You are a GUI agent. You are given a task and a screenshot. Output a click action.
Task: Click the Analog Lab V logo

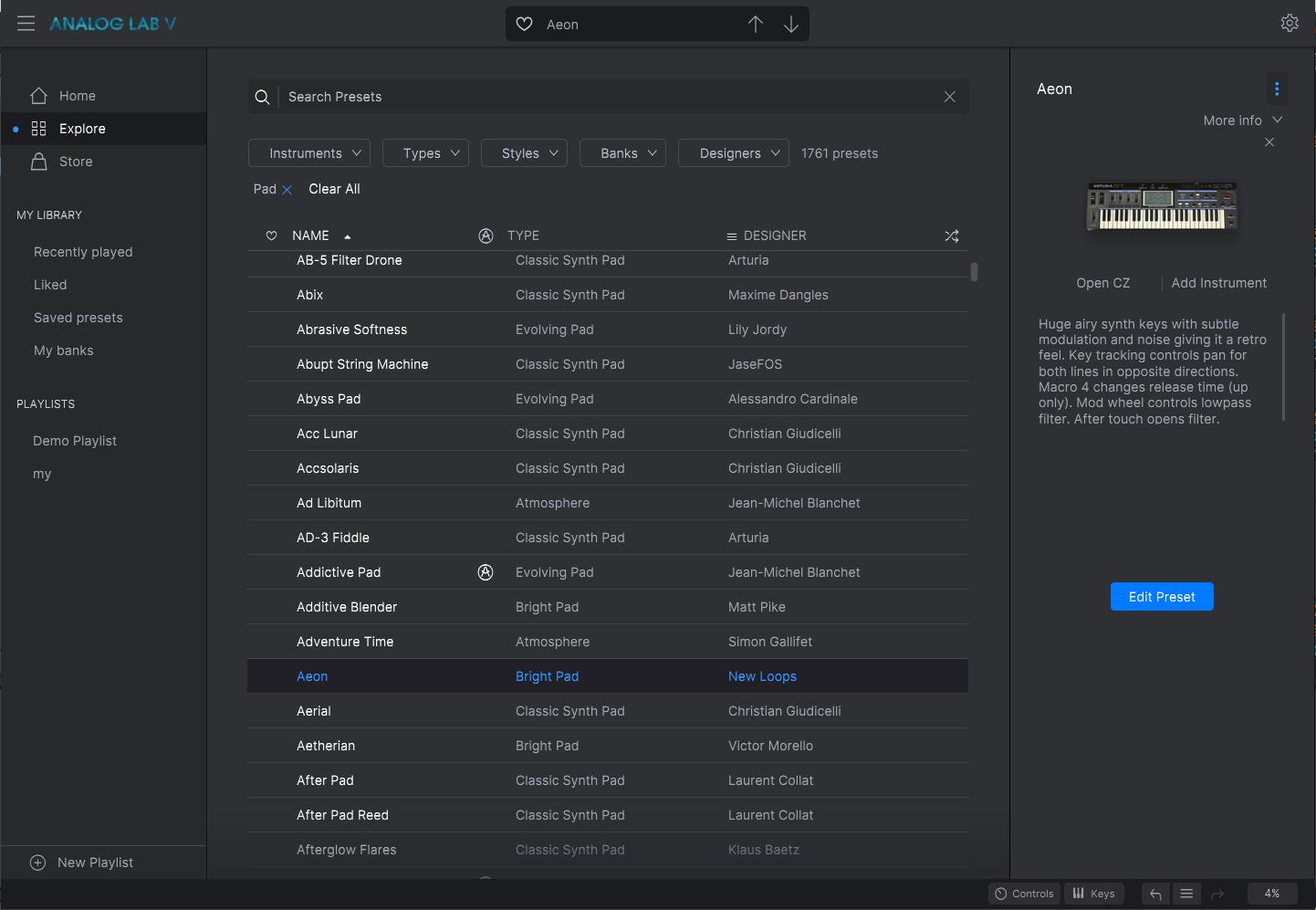pos(112,24)
